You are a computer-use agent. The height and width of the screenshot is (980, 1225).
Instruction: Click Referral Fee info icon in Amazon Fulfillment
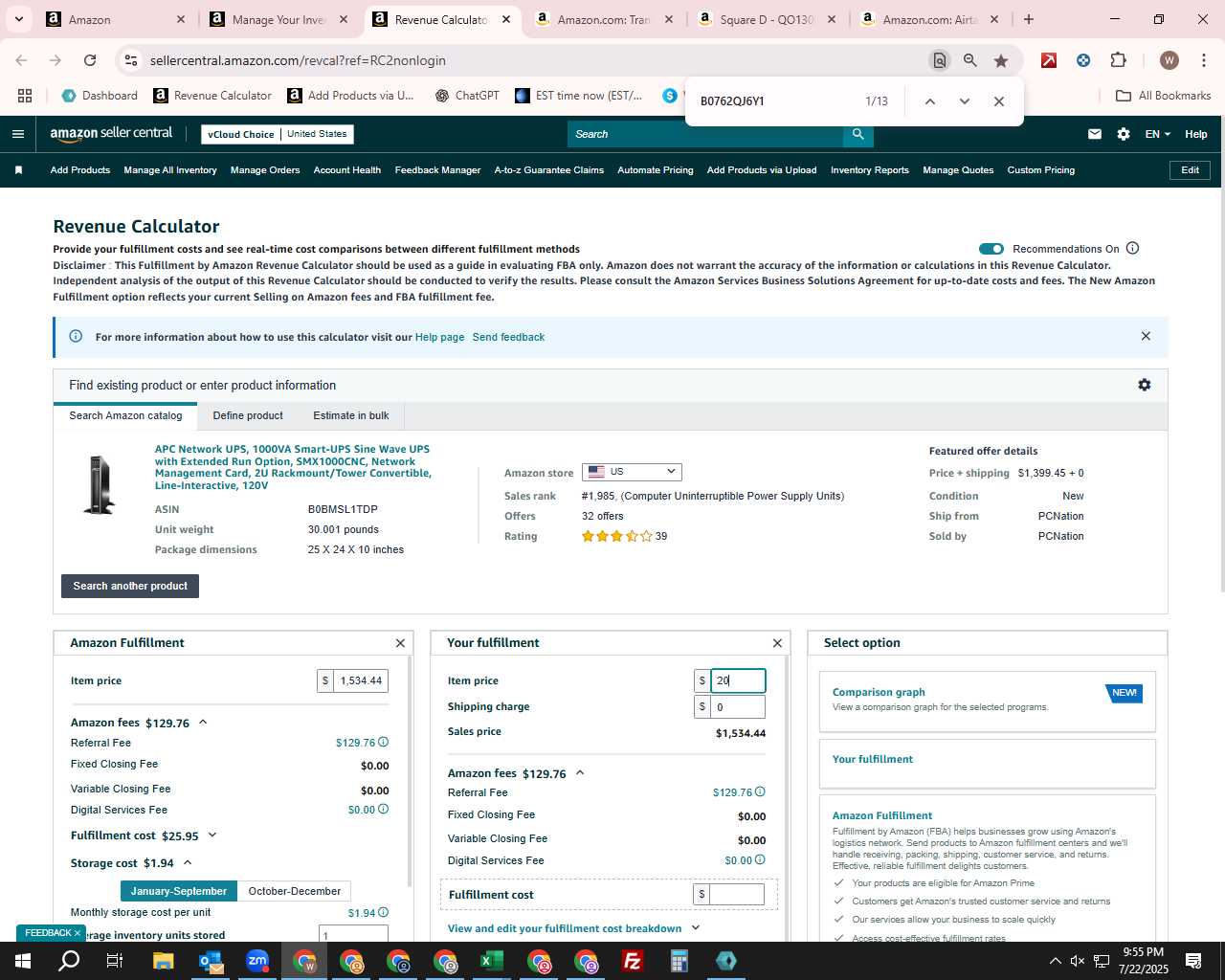point(383,742)
